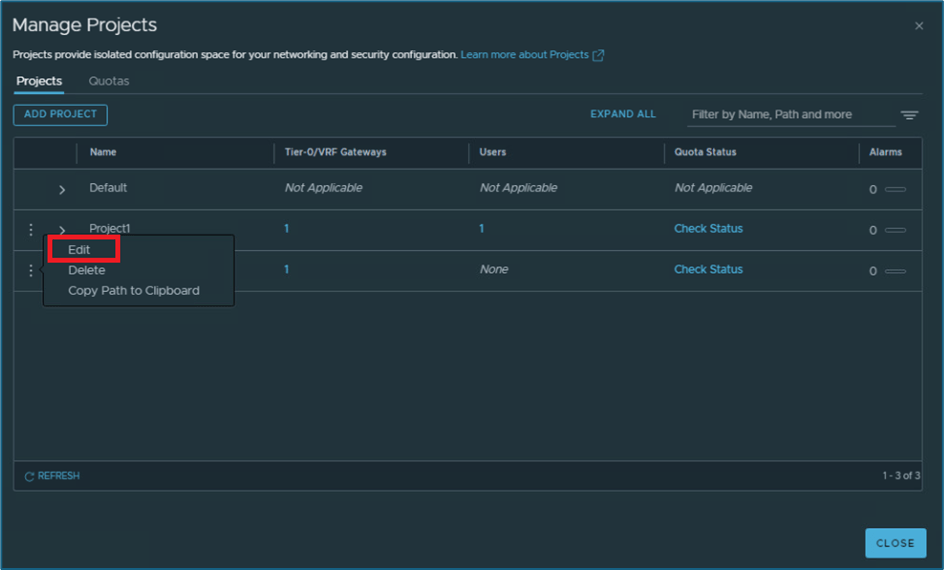The width and height of the screenshot is (944, 570).
Task: Click the Refresh icon at table bottom
Action: coord(29,476)
